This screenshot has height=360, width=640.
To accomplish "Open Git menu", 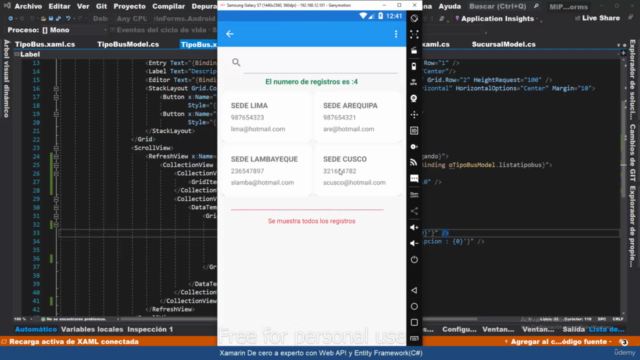I will pos(101,7).
